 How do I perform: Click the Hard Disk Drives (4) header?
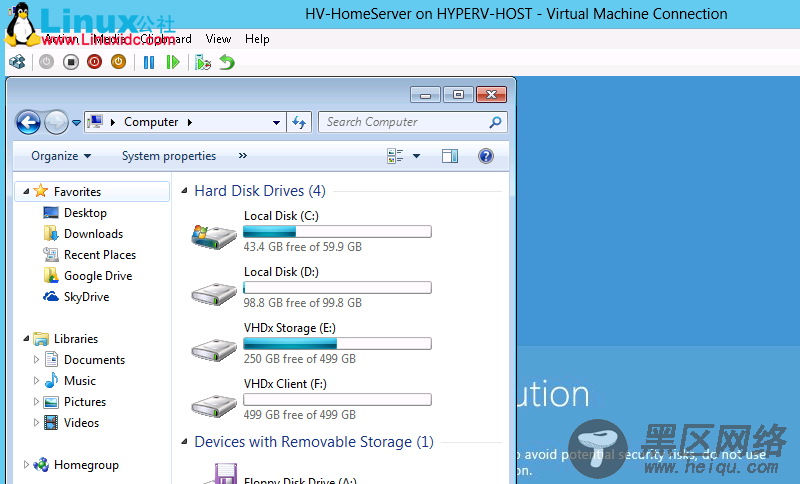pos(260,191)
